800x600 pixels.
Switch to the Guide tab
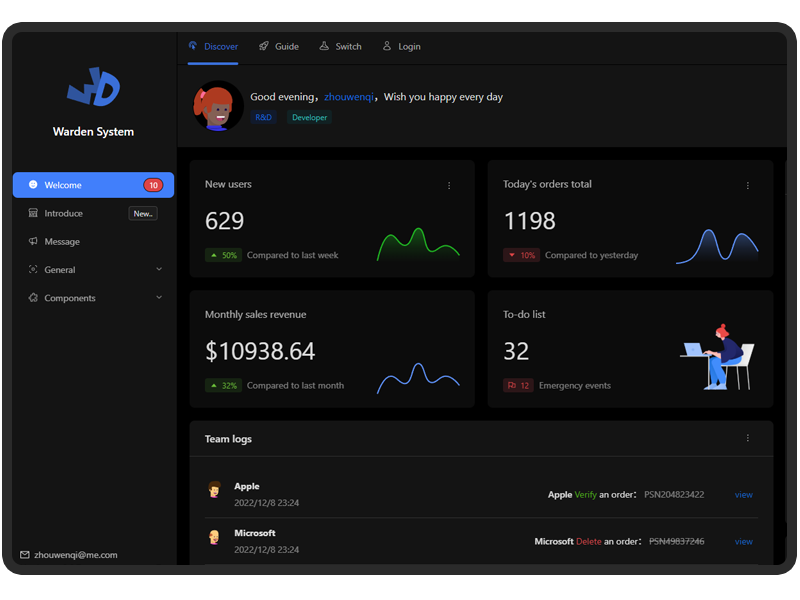[x=279, y=47]
